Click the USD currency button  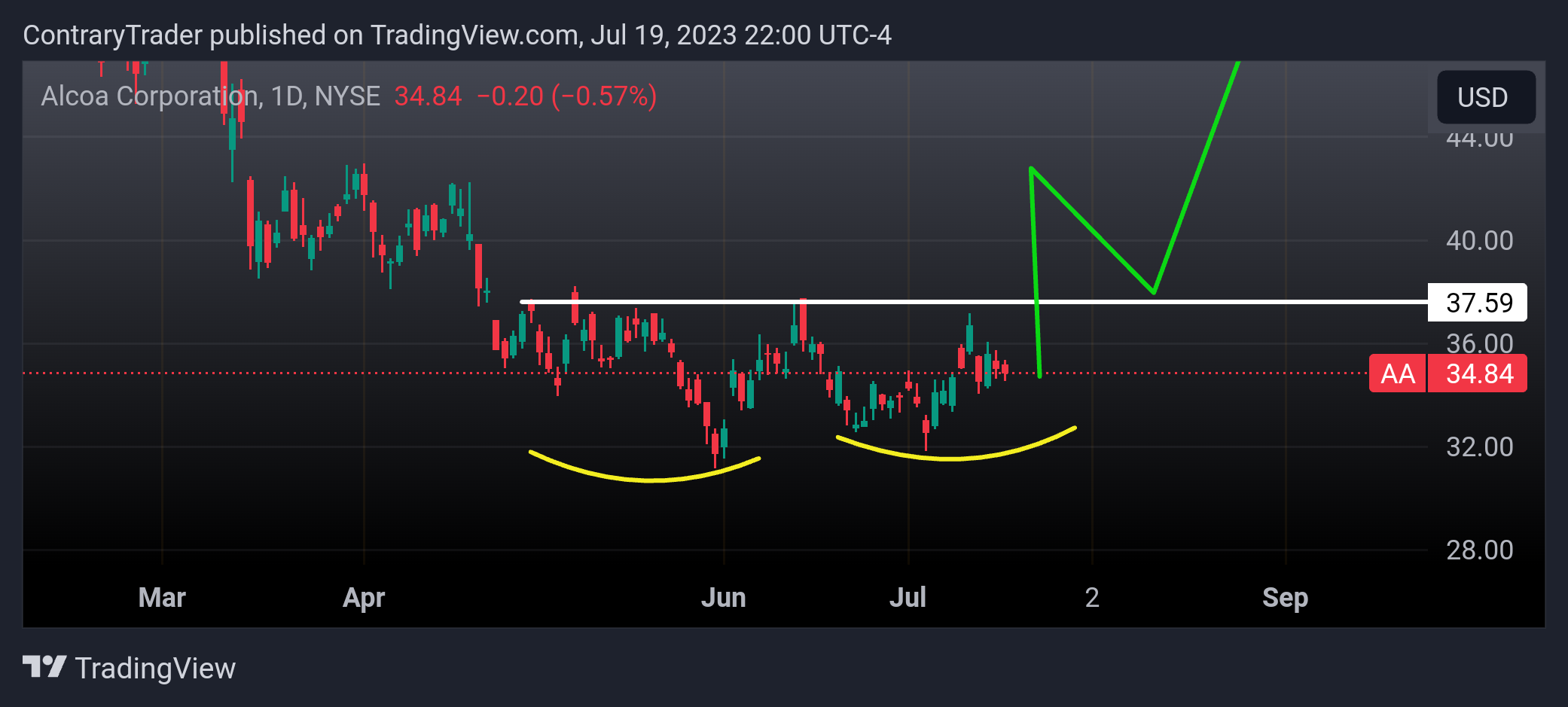tap(1485, 97)
